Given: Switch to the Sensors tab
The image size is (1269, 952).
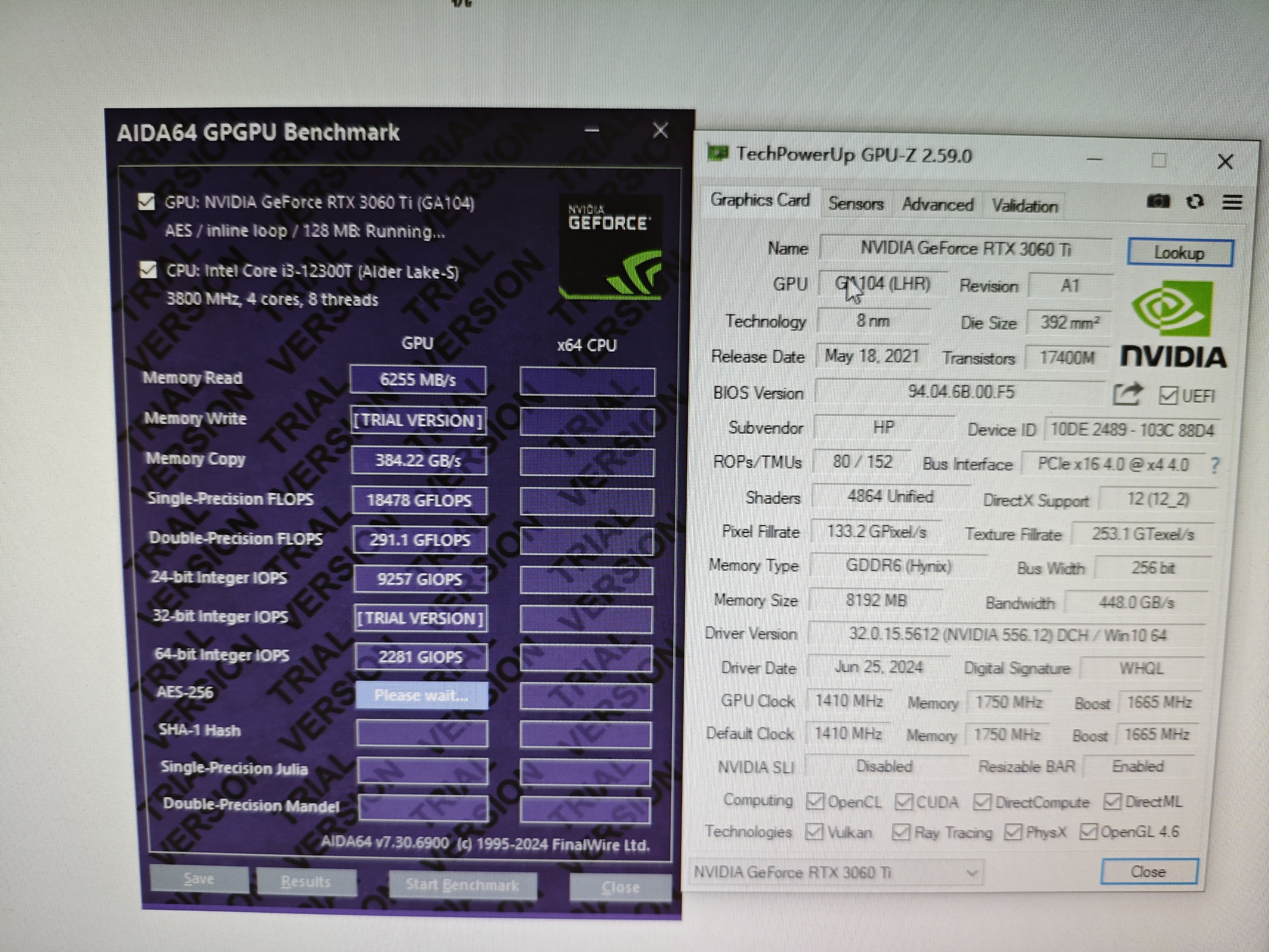Looking at the screenshot, I should (855, 204).
